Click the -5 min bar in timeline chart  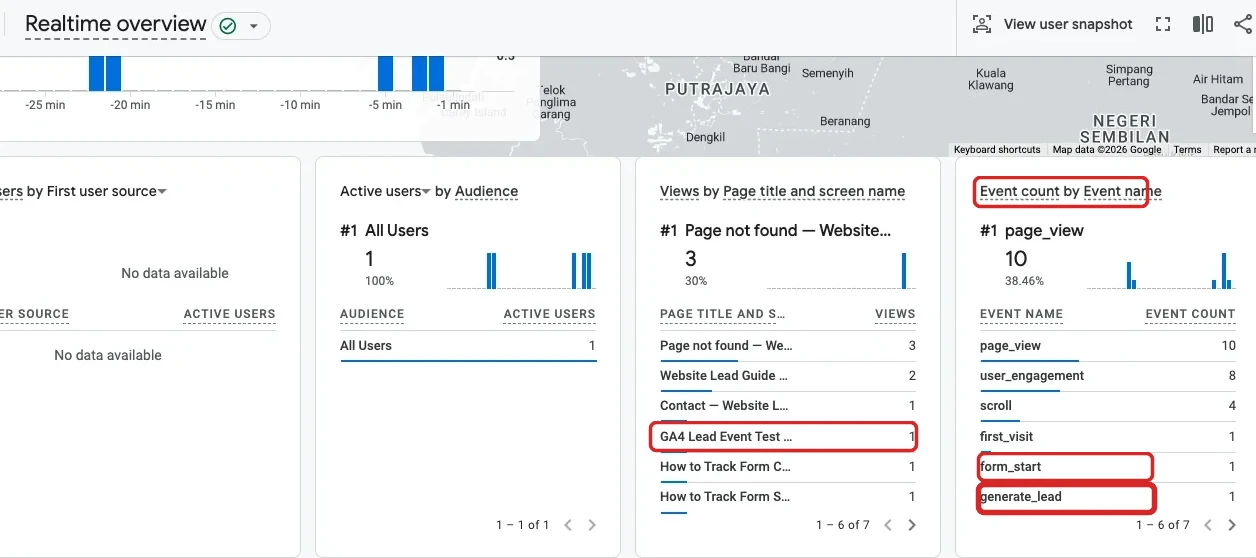[x=385, y=74]
